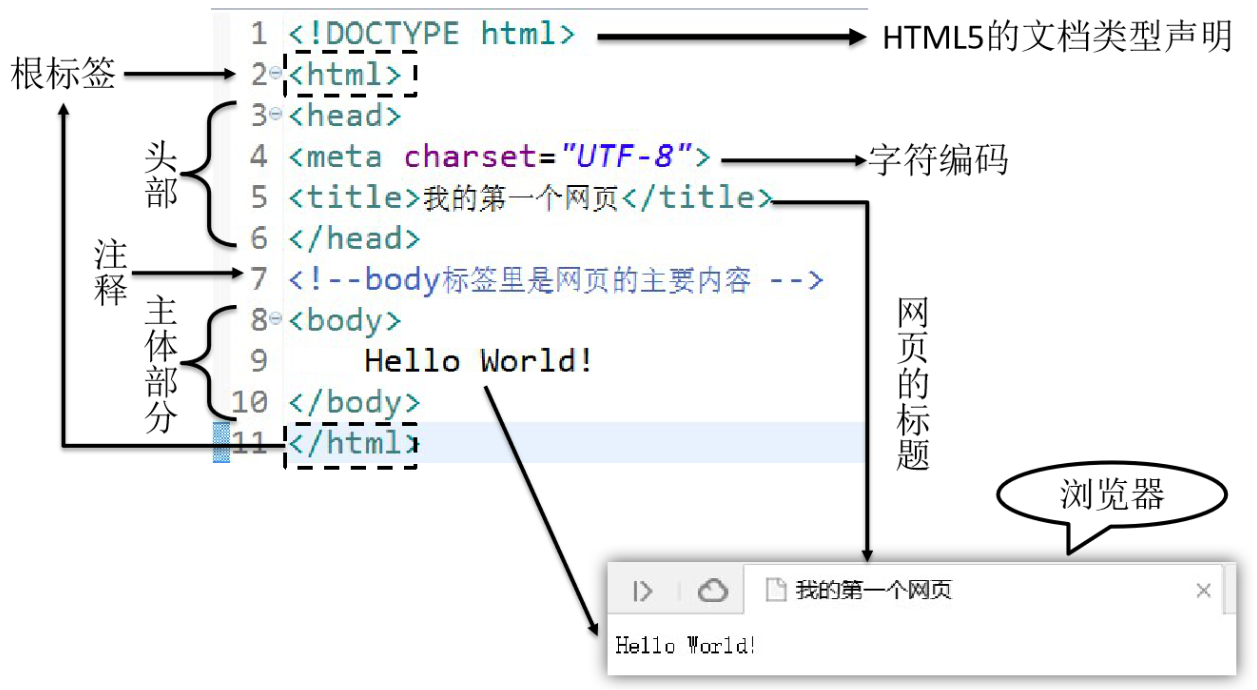The height and width of the screenshot is (690, 1257).
Task: Collapse the <html> fold marker on line 2
Action: pos(276,75)
